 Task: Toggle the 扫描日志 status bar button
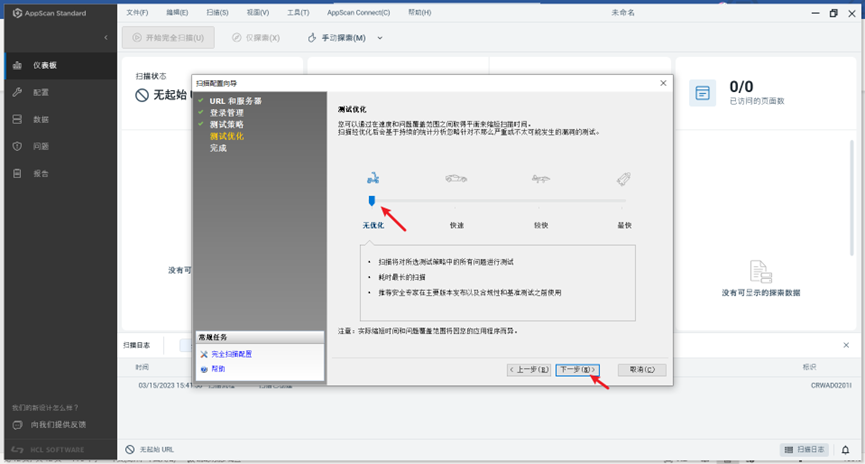tap(804, 450)
